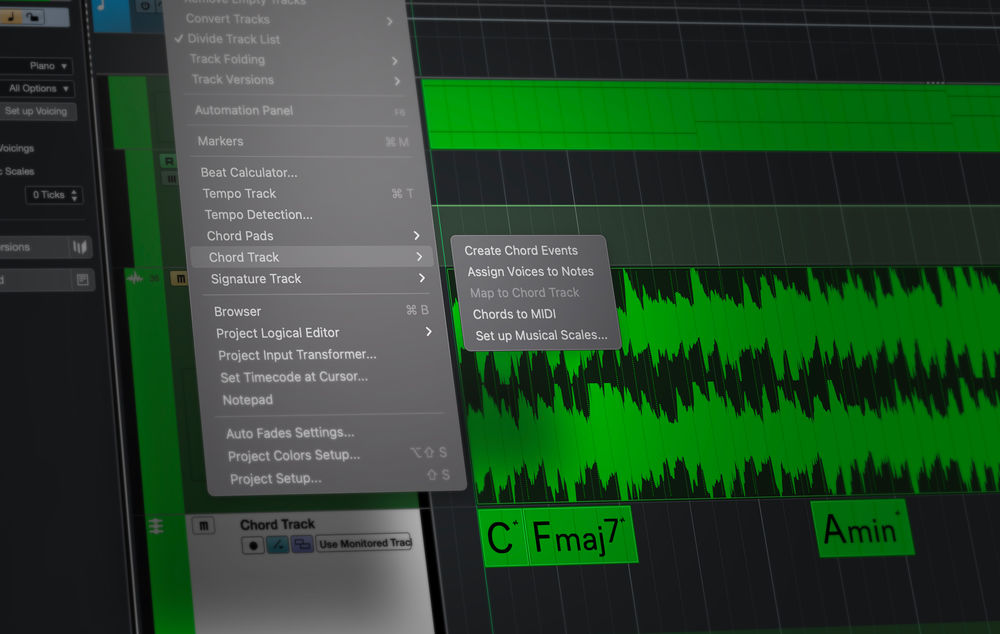Enable record on the Chord Track
Viewport: 1000px width, 634px height.
click(x=253, y=545)
